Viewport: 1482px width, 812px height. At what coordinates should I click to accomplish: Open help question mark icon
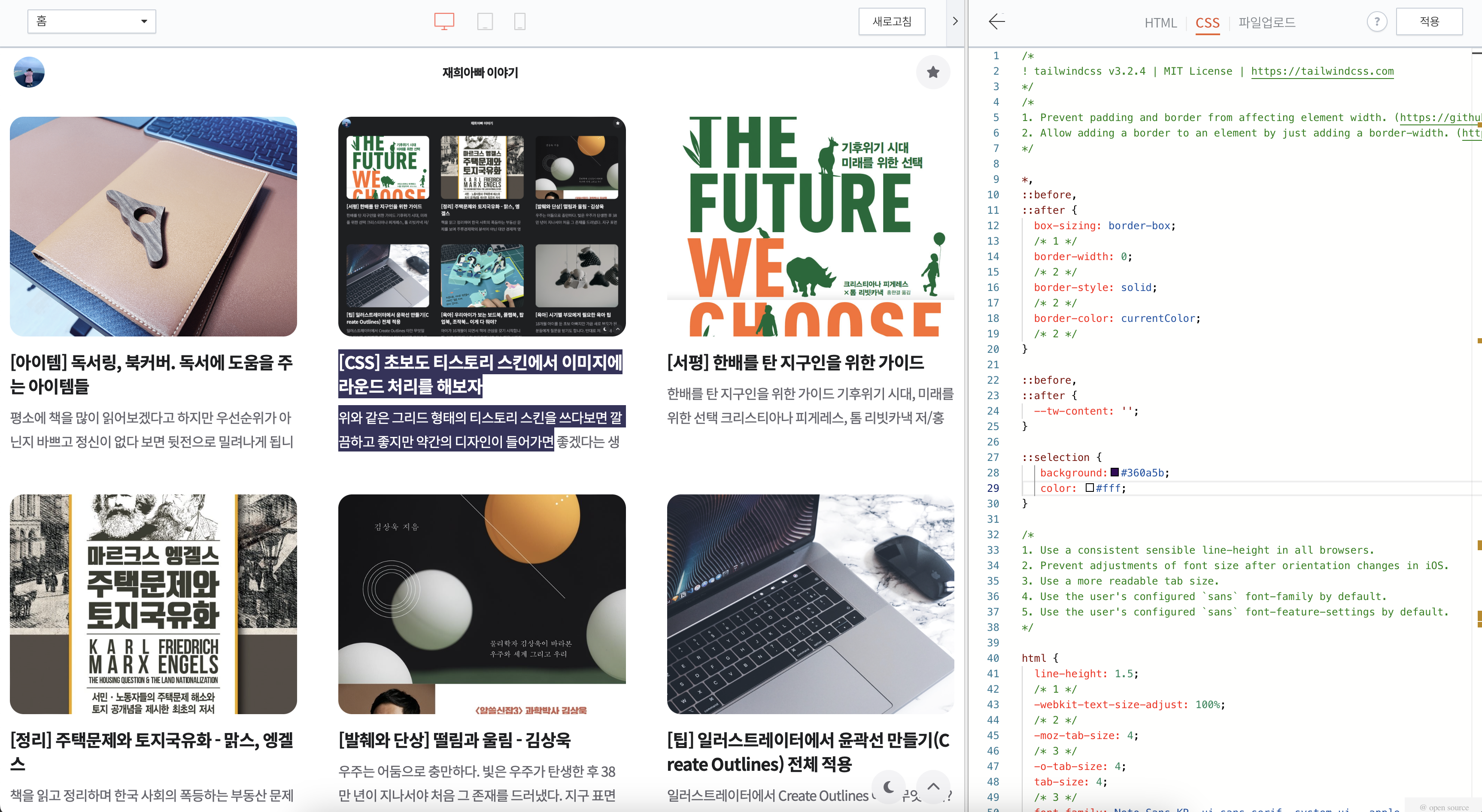point(1377,22)
